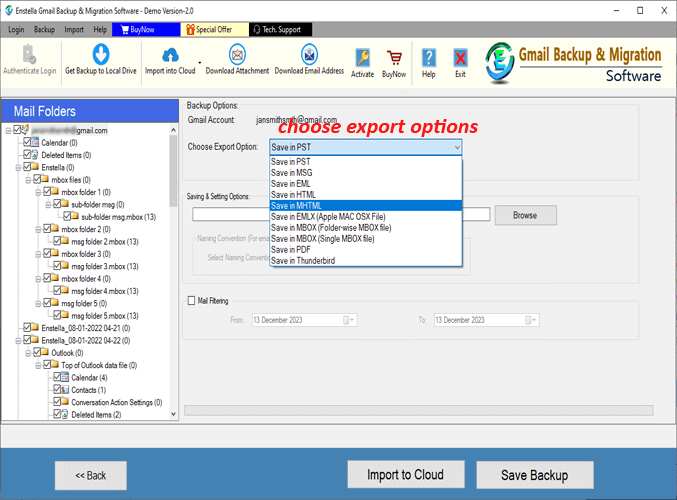
Task: Click the Browse button
Action: click(525, 215)
